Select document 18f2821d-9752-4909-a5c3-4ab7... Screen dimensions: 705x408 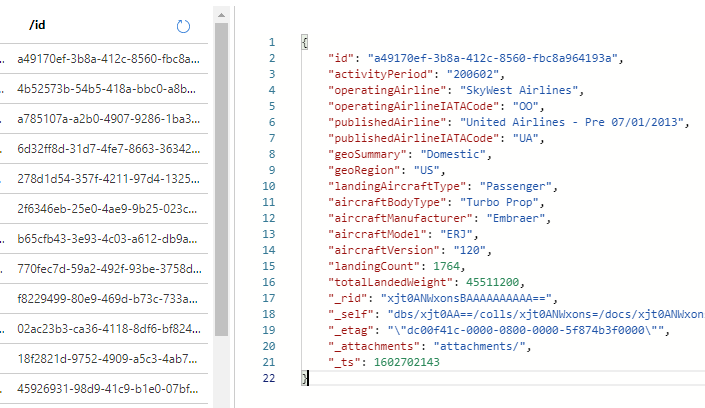[x=107, y=359]
